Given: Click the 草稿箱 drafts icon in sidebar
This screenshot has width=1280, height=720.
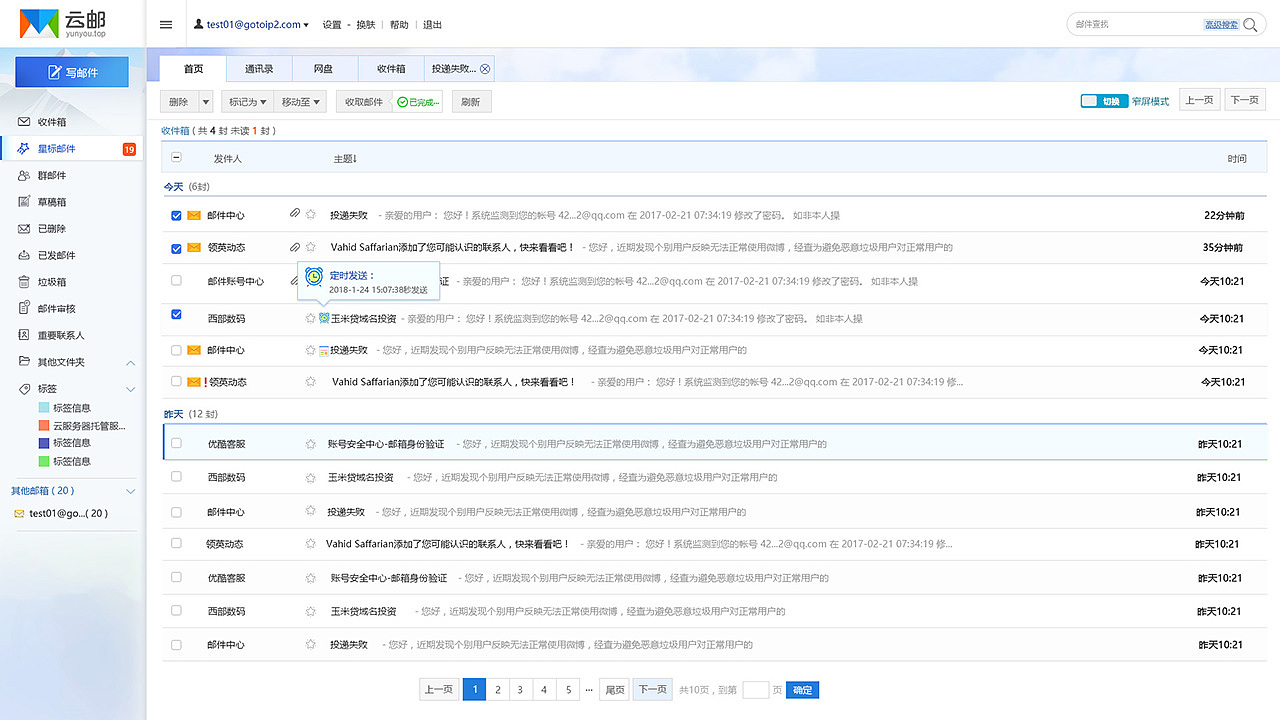Looking at the screenshot, I should pyautogui.click(x=25, y=202).
